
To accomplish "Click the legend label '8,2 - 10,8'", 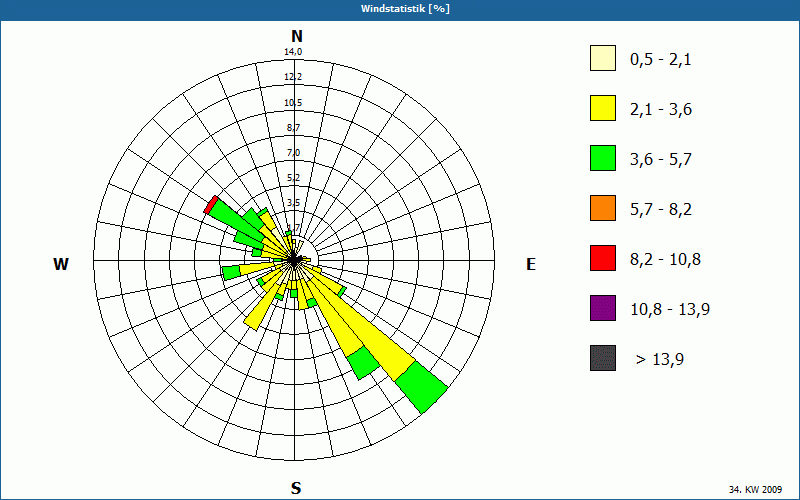I will (665, 260).
